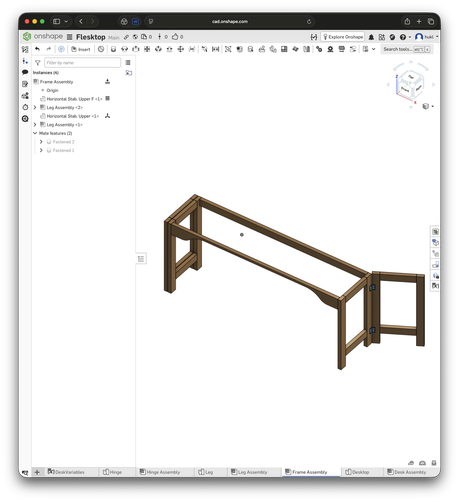The width and height of the screenshot is (459, 502).
Task: Select Horizontal Stab. Upper F <1> instance
Action: click(x=74, y=99)
